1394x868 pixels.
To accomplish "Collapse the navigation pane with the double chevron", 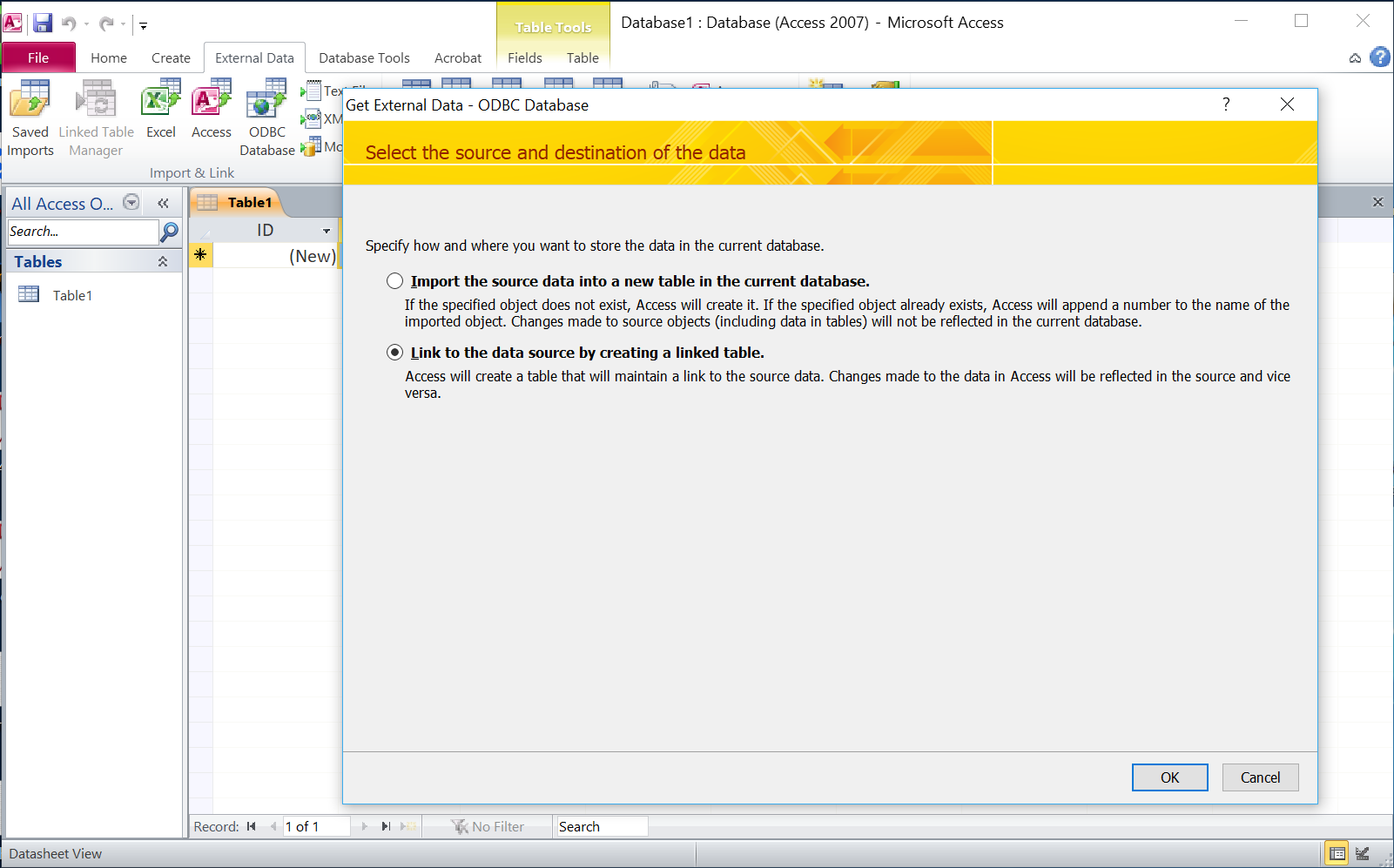I will [x=163, y=203].
